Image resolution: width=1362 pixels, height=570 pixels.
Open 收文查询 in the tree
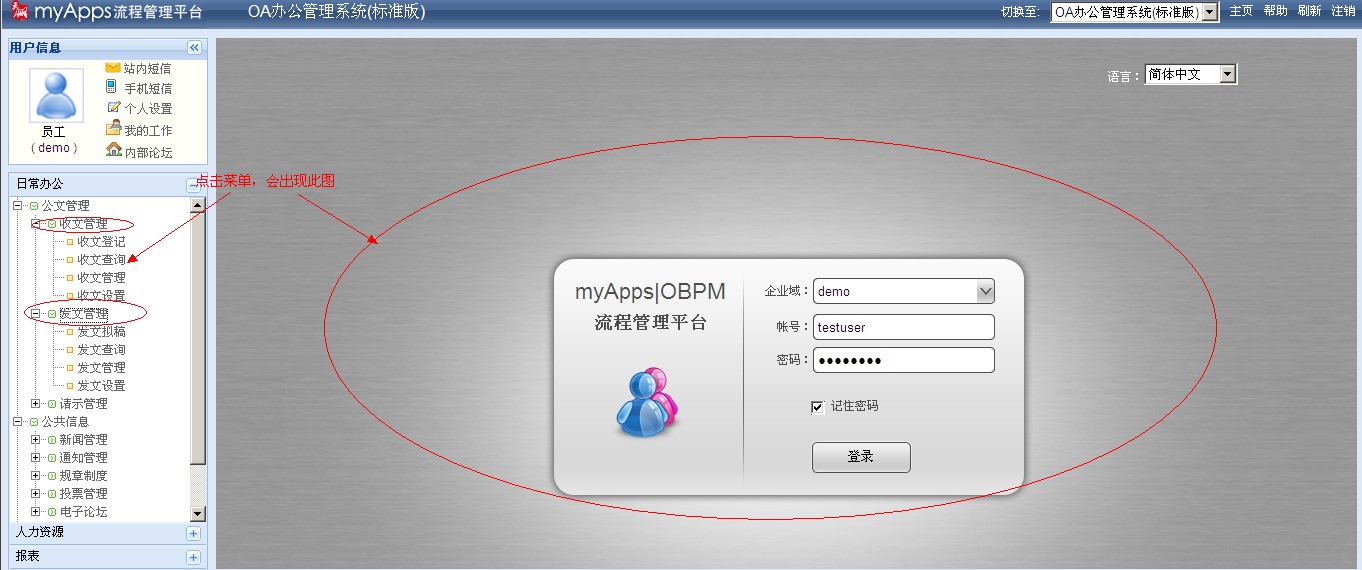(x=101, y=259)
